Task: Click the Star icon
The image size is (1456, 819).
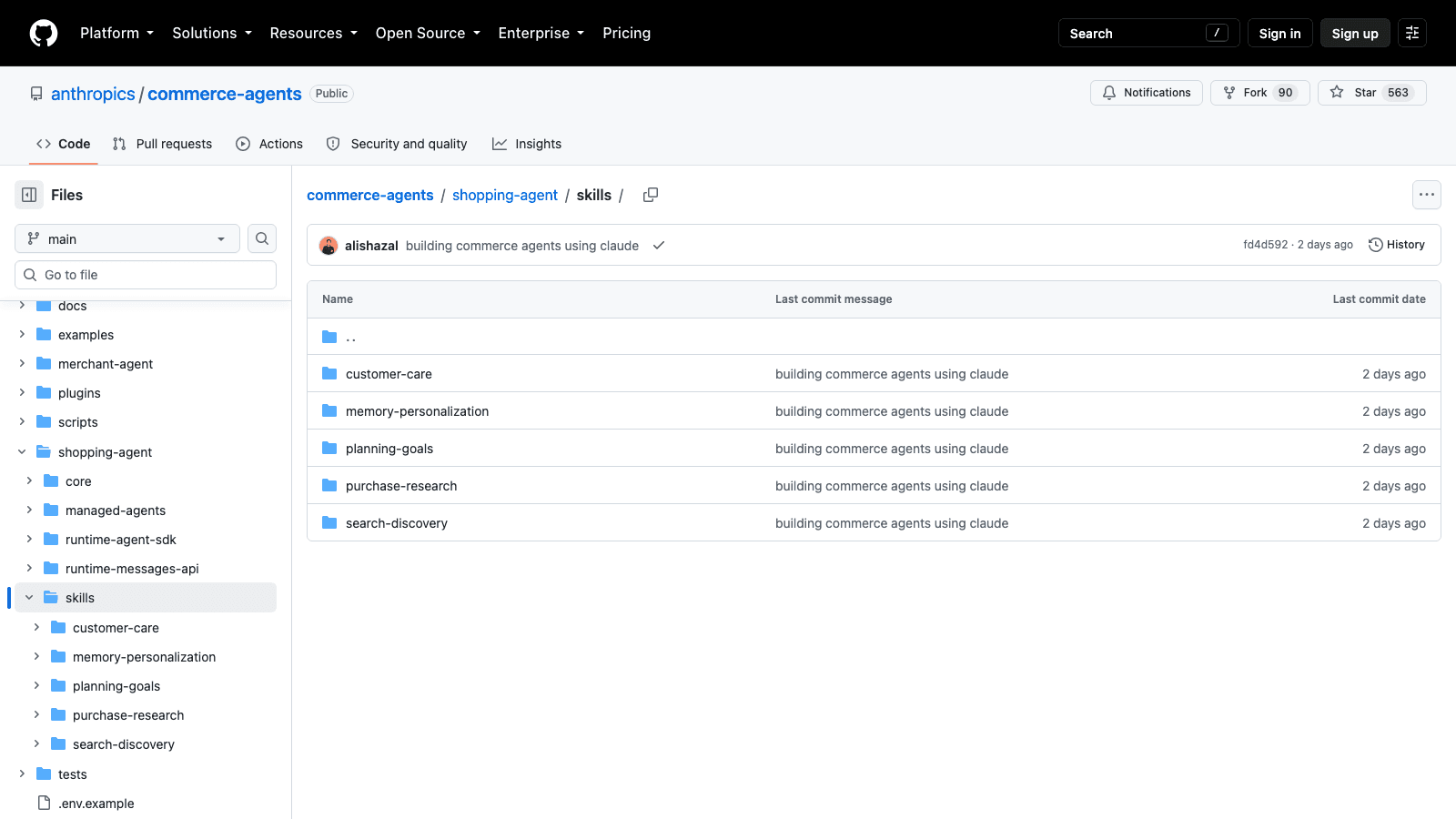Action: [1337, 92]
